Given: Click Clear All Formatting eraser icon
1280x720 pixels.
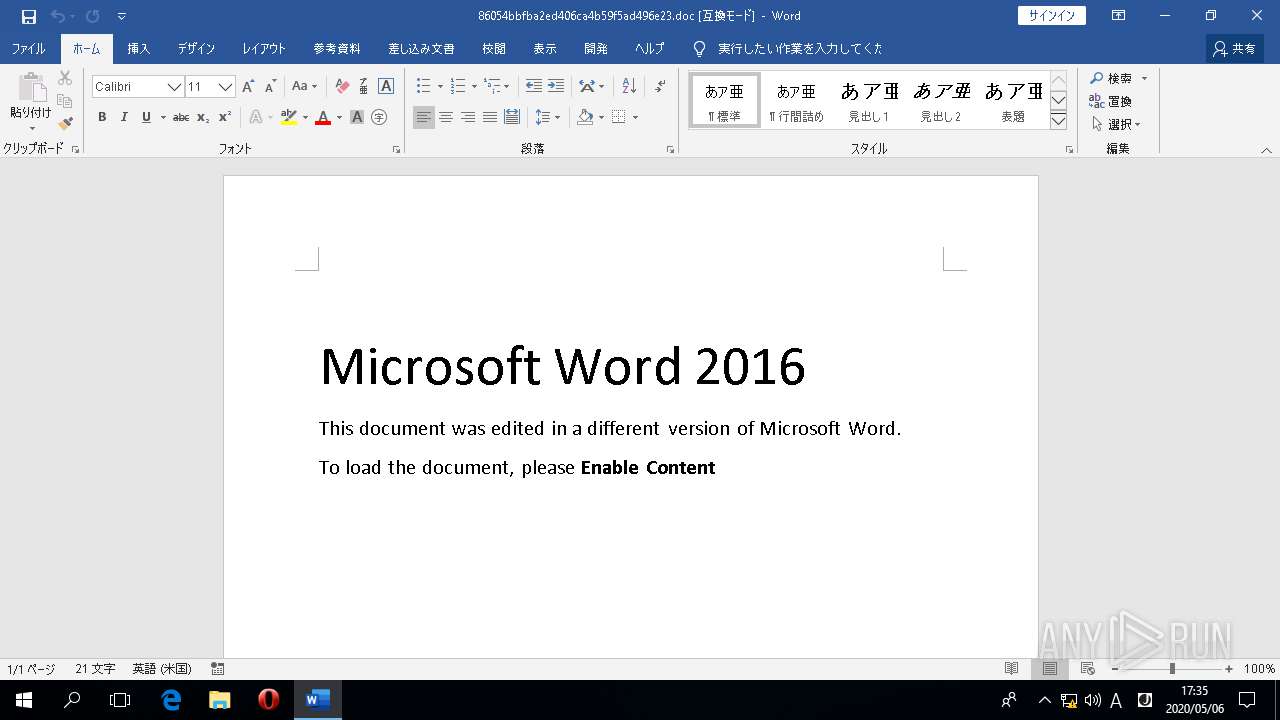Looking at the screenshot, I should tap(342, 87).
